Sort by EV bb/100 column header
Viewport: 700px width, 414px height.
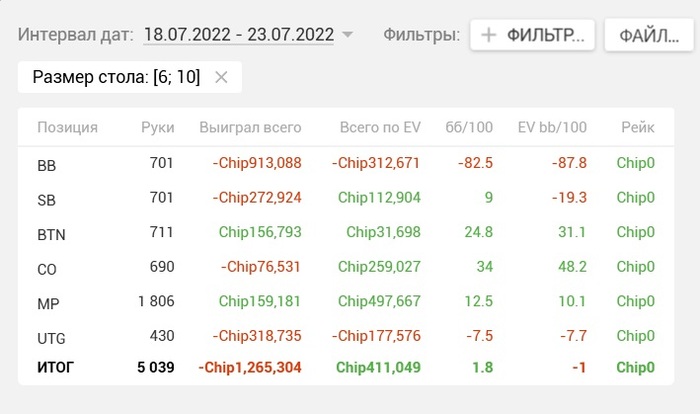point(552,128)
